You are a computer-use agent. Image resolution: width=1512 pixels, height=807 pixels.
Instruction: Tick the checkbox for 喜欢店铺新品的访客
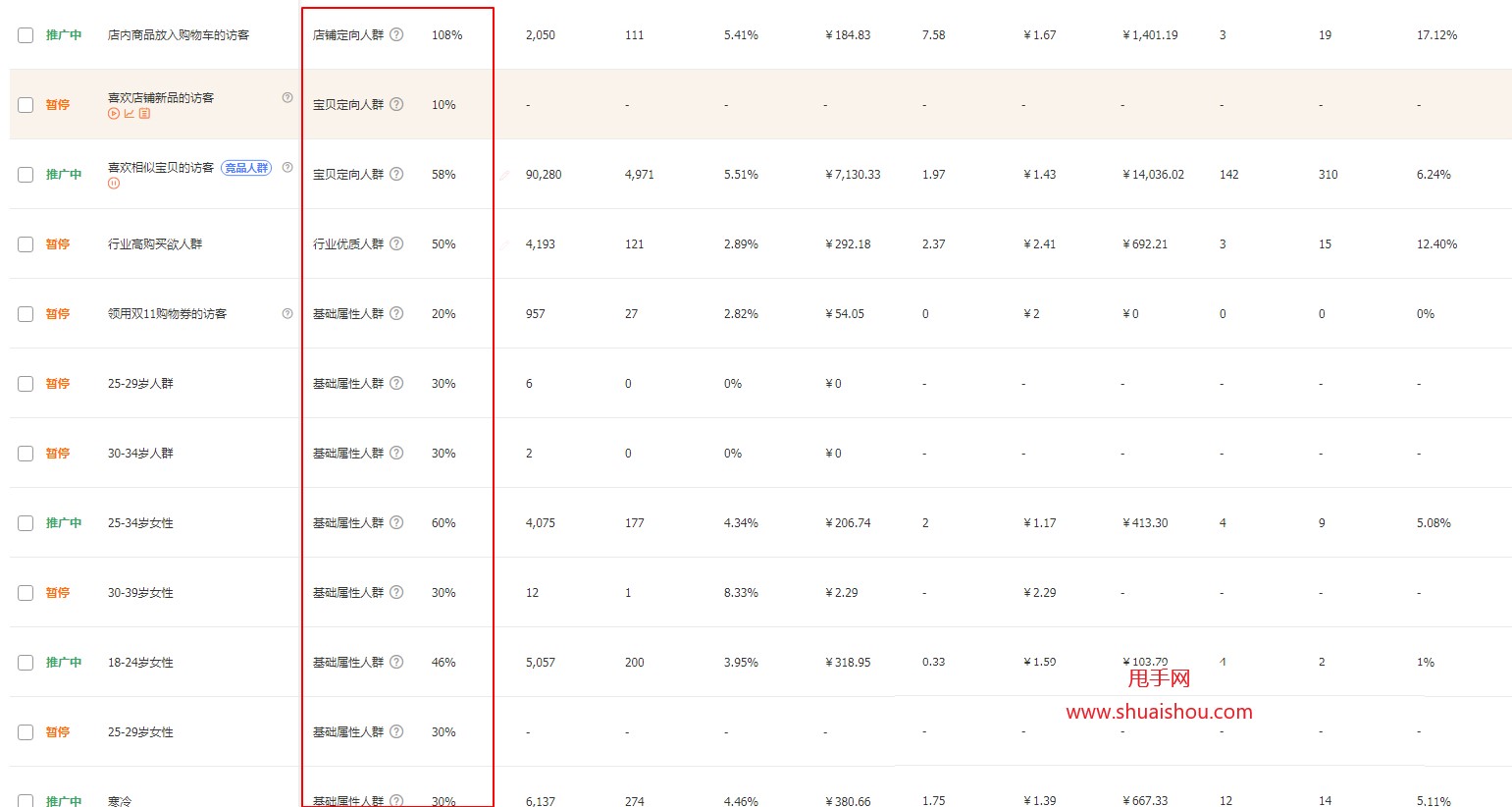point(26,105)
